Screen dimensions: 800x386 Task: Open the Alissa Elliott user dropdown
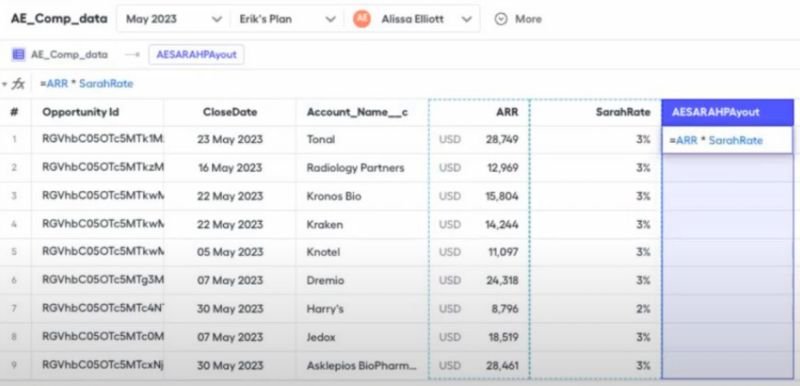[412, 19]
